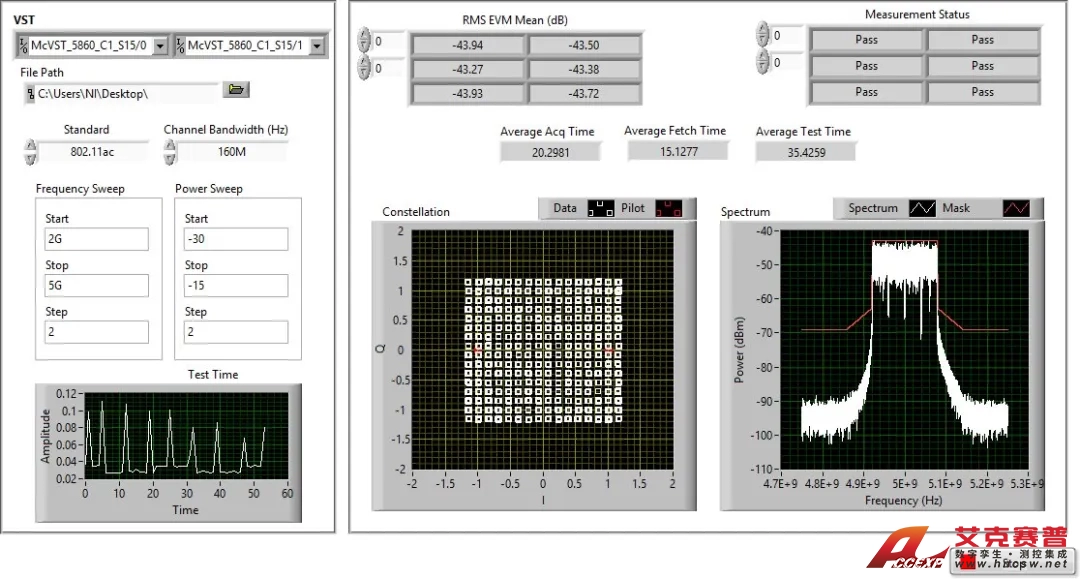Click the Standard 802.11ac selector stepper
Screen dimensions: 1080x579
click(x=30, y=152)
